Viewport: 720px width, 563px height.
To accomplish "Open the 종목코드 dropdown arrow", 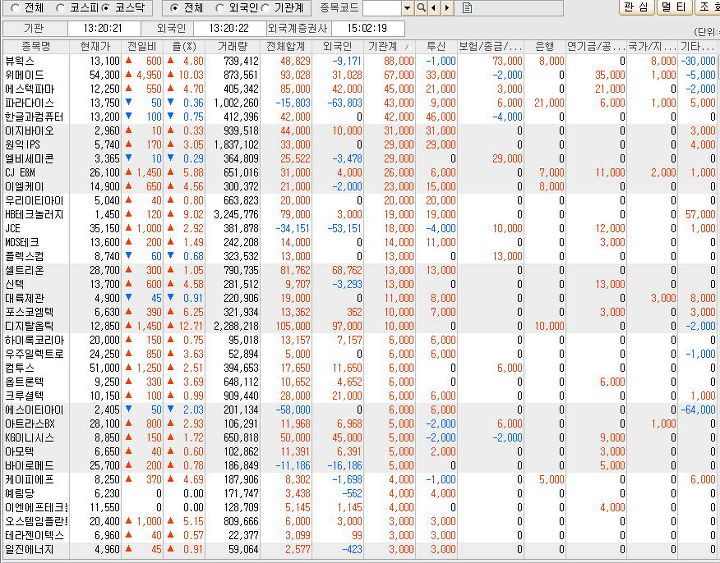I will click(407, 8).
